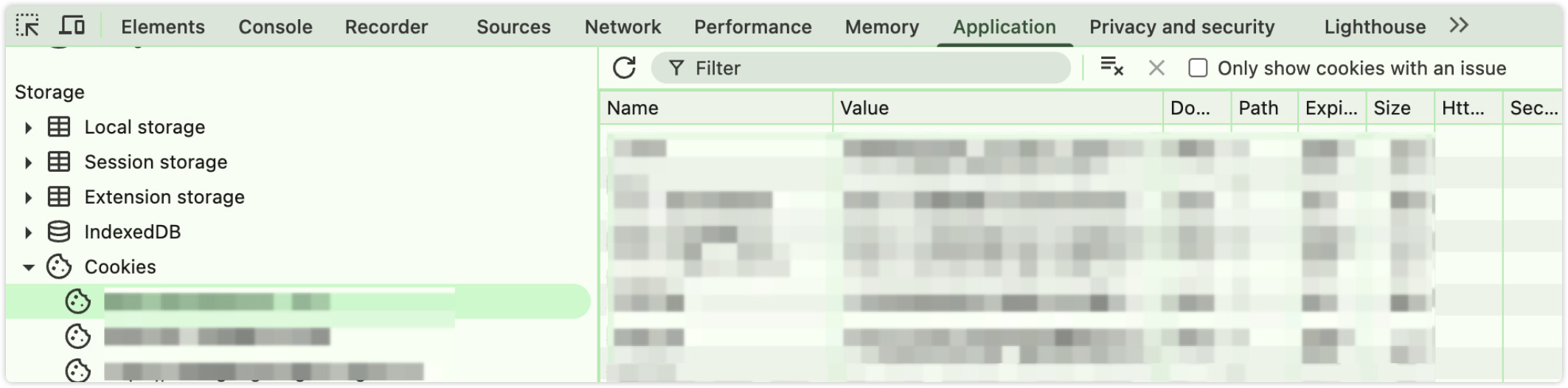Sort cookies by the Size column header

[x=1400, y=108]
